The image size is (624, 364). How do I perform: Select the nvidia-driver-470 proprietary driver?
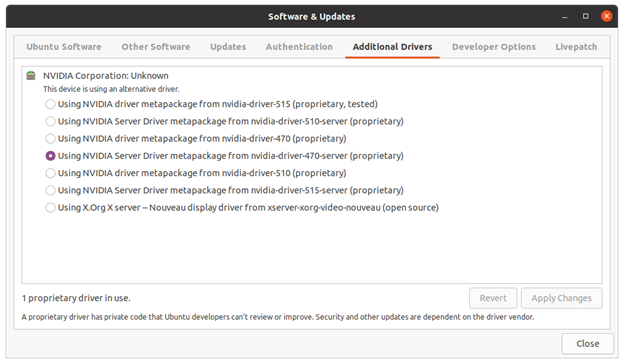pos(50,139)
